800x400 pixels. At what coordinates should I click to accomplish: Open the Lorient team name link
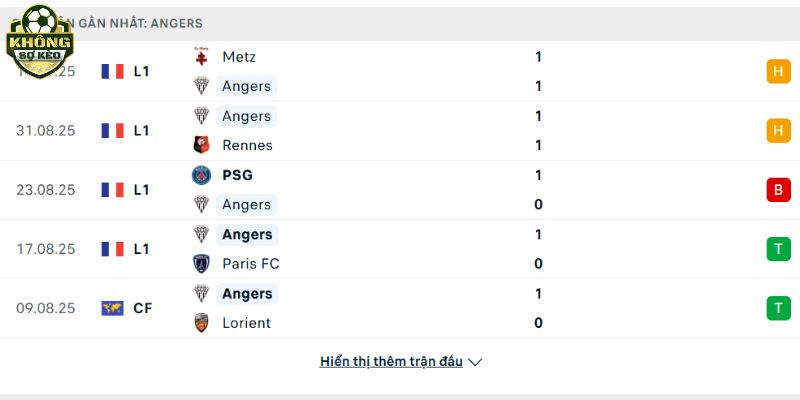[246, 323]
